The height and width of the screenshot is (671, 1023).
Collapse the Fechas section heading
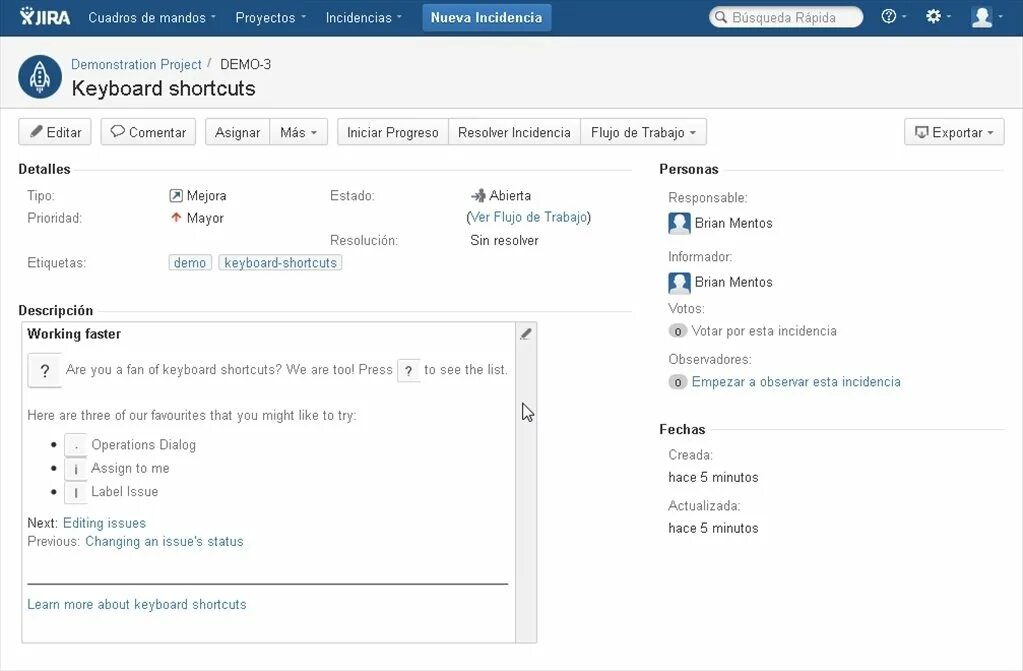tap(682, 429)
